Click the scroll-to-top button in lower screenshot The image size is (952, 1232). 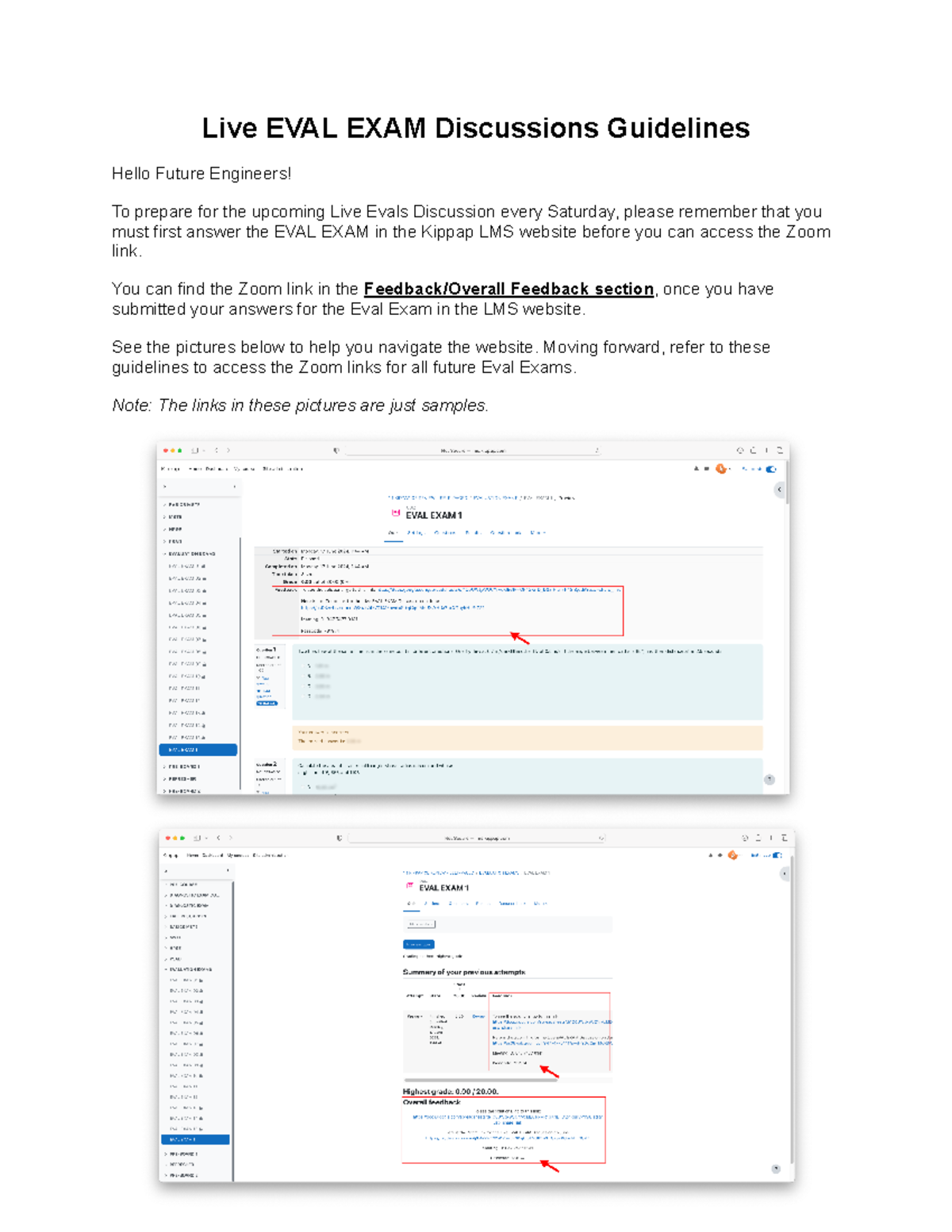776,1169
